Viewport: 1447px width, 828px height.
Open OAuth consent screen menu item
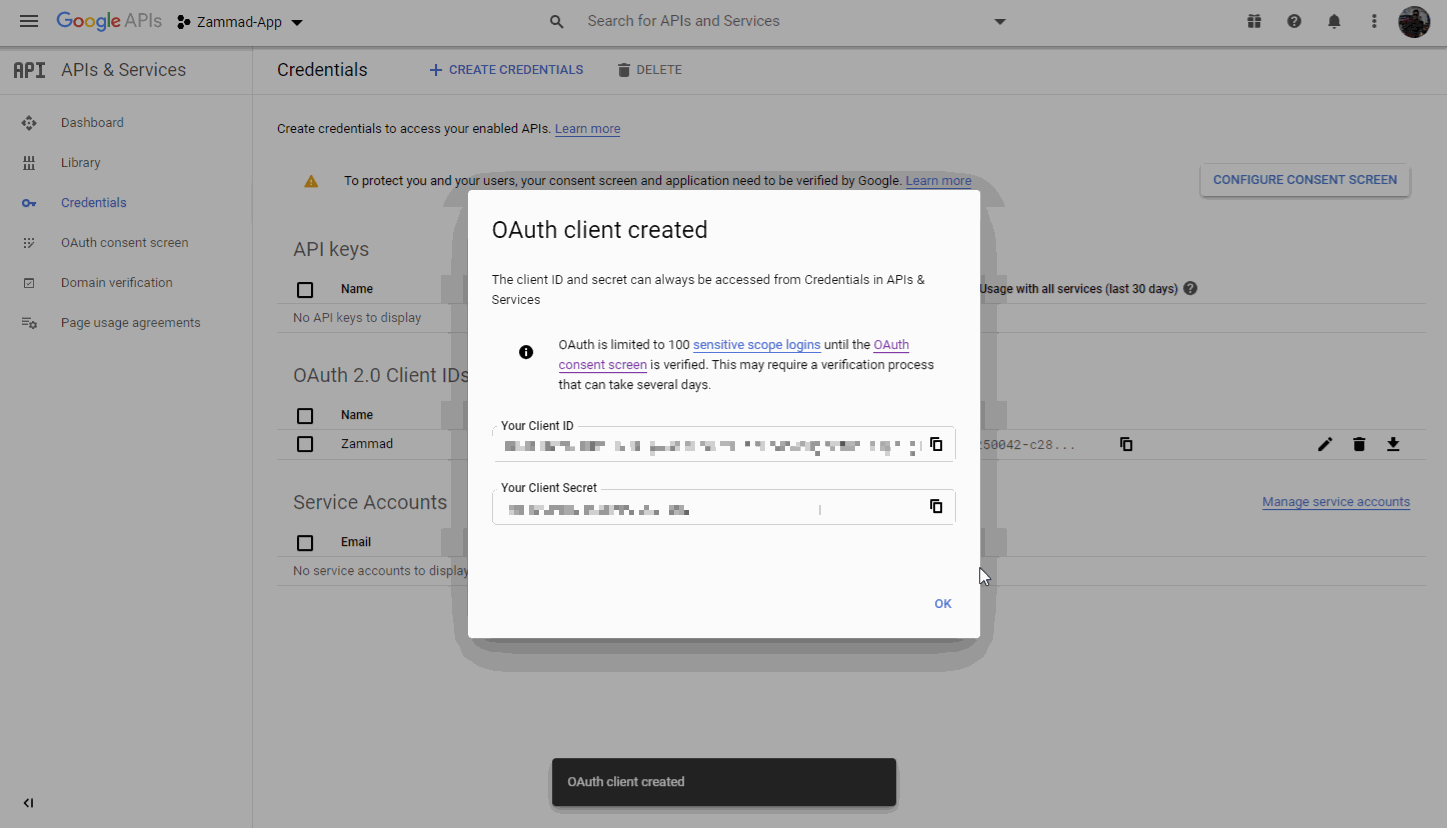click(x=124, y=243)
